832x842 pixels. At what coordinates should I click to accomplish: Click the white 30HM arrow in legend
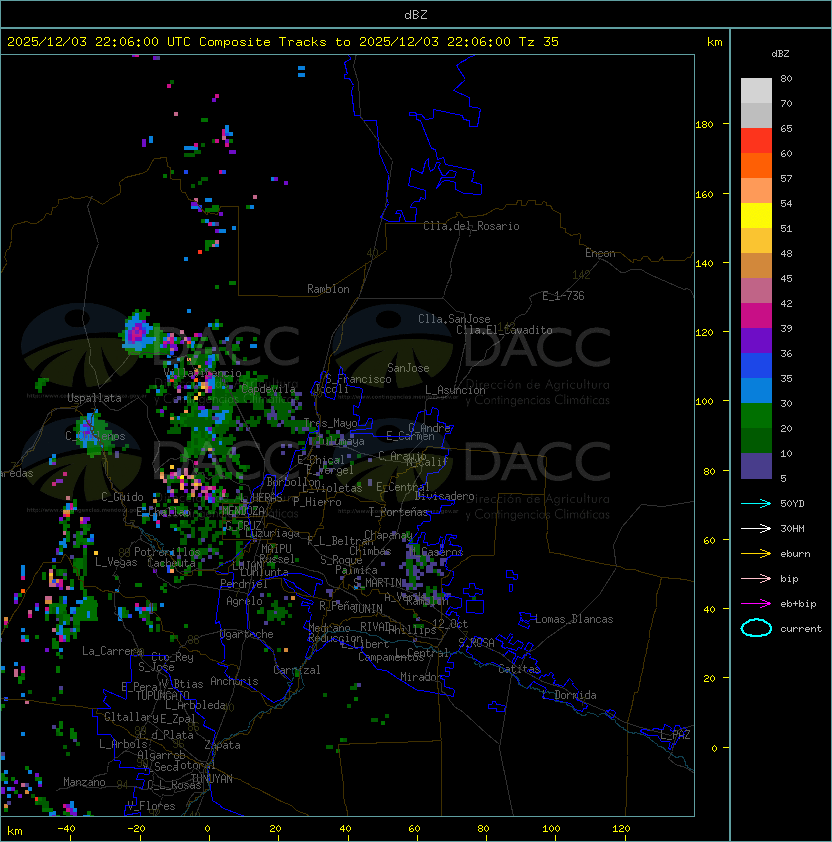[x=756, y=528]
